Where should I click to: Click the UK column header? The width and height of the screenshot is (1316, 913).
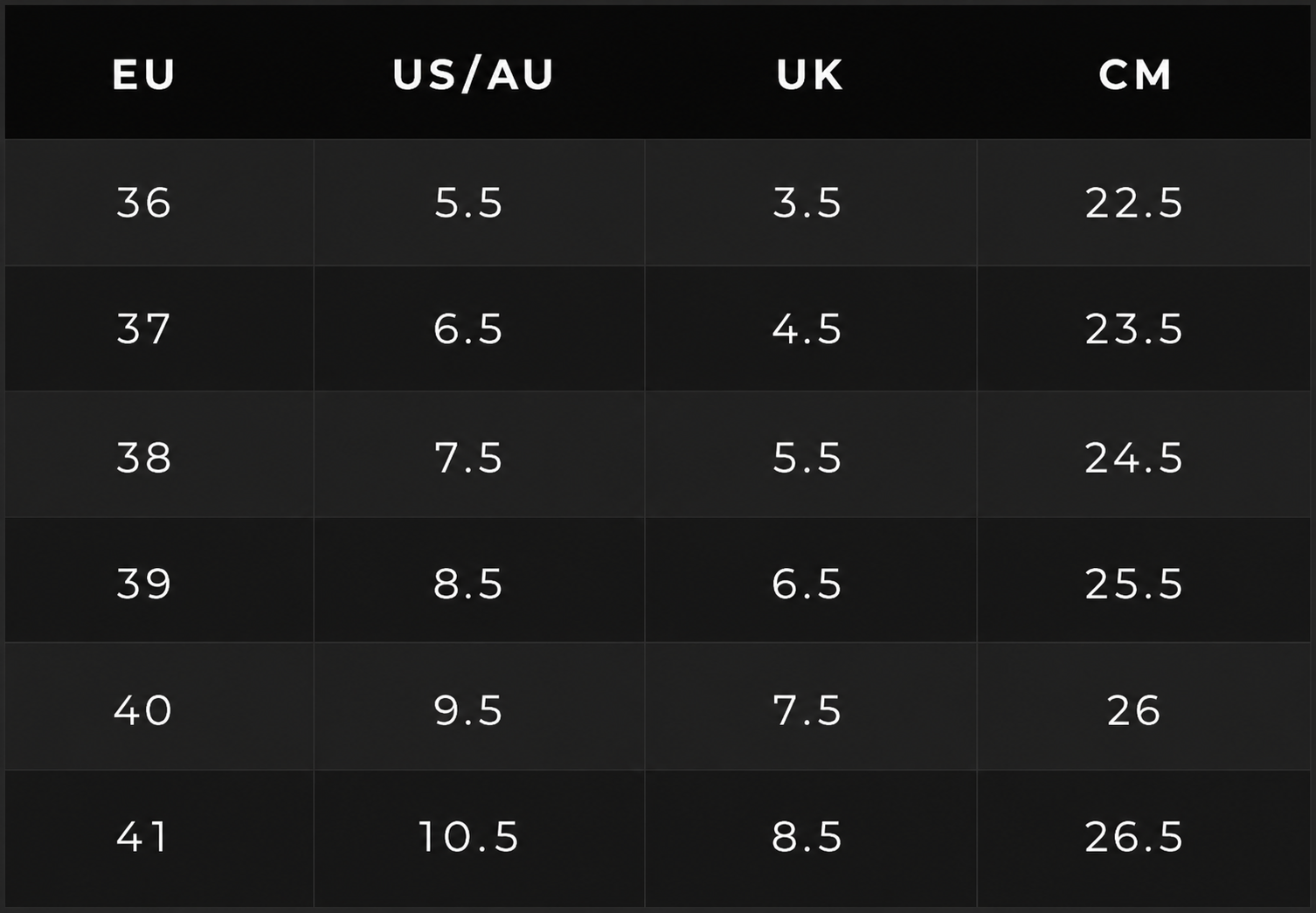[x=810, y=74]
